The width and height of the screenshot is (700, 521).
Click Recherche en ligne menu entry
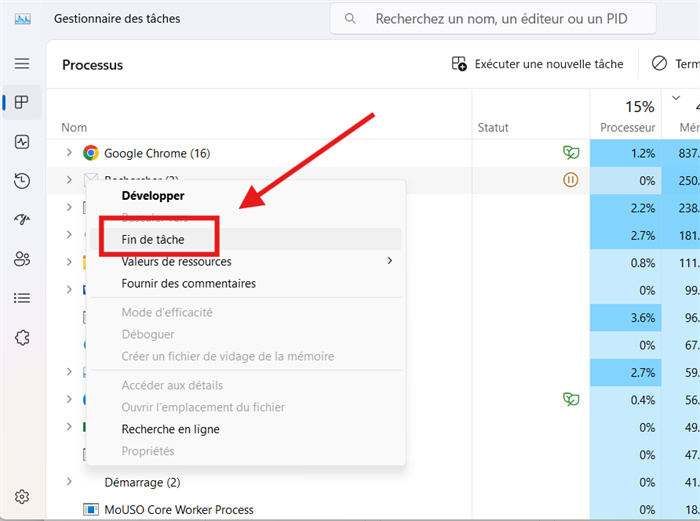170,429
